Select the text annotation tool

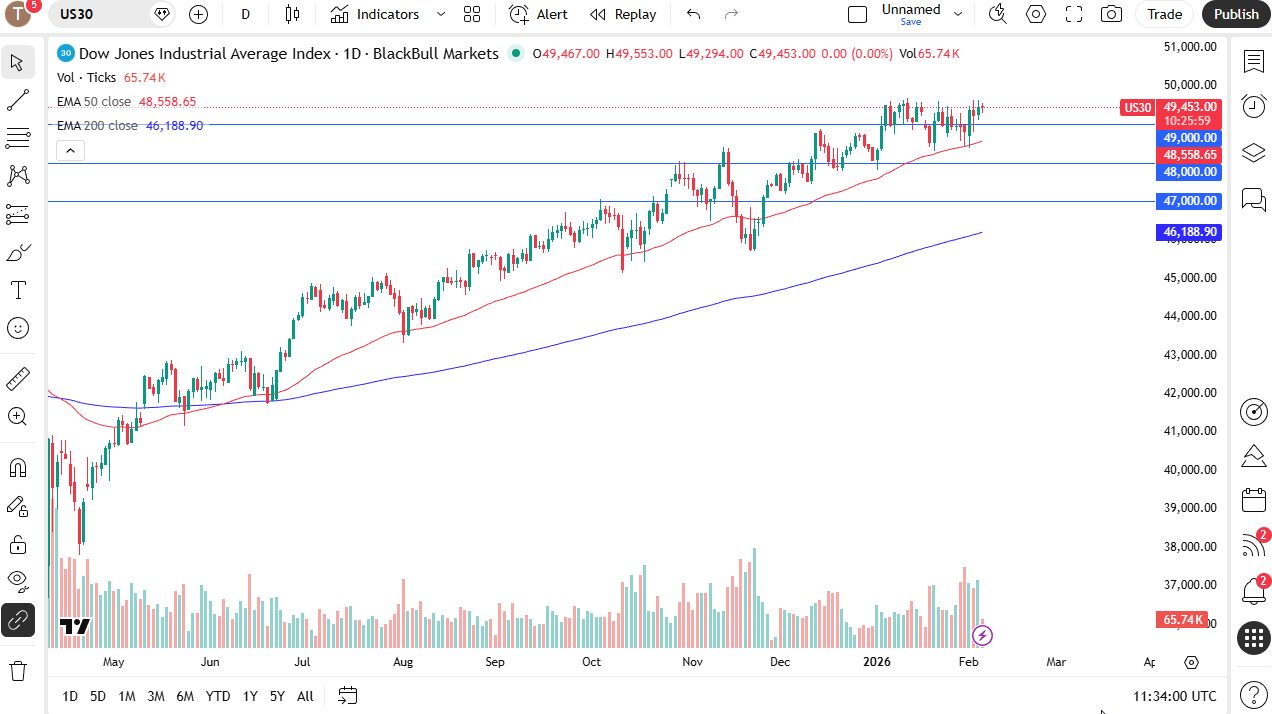click(x=17, y=290)
